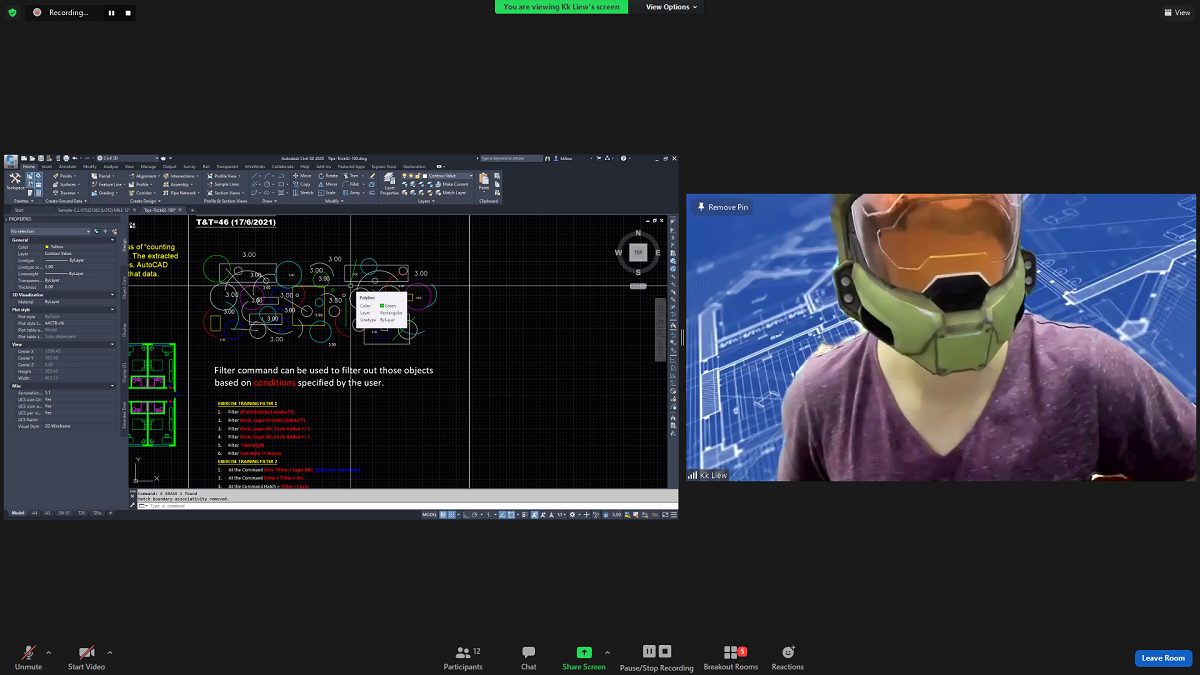The width and height of the screenshot is (1200, 675).
Task: Click Make Current in Layers panel
Action: click(452, 184)
